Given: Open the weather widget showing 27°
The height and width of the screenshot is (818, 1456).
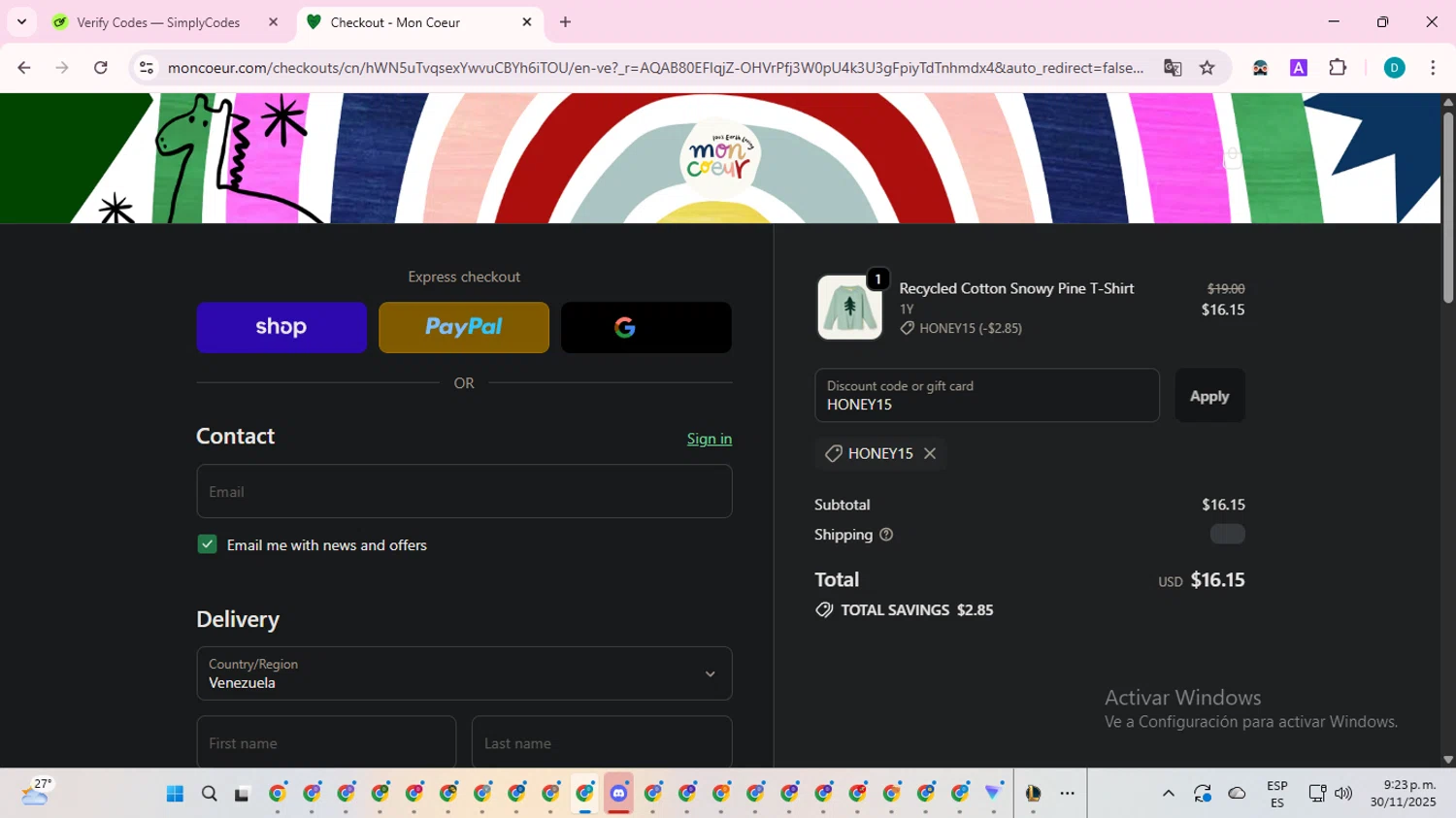Looking at the screenshot, I should (x=36, y=793).
